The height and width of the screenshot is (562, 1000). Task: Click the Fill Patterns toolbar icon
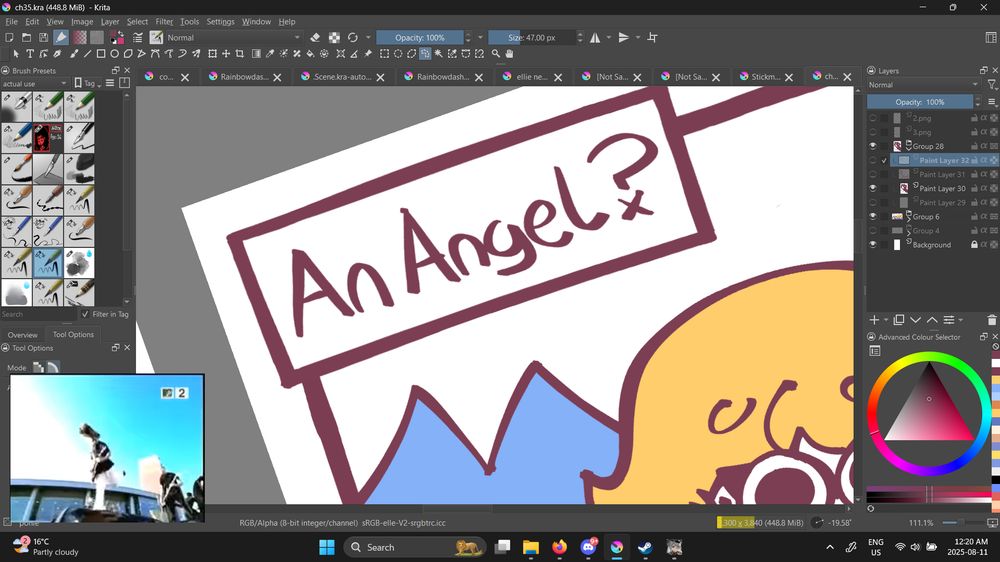pyautogui.click(x=96, y=38)
